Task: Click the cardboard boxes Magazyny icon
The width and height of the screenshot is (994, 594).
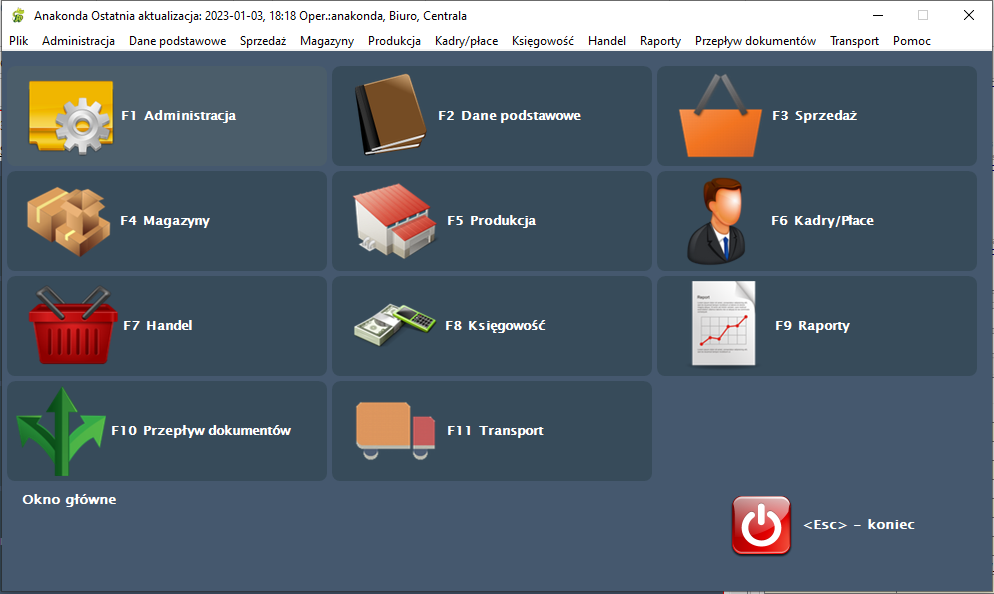Action: coord(68,221)
